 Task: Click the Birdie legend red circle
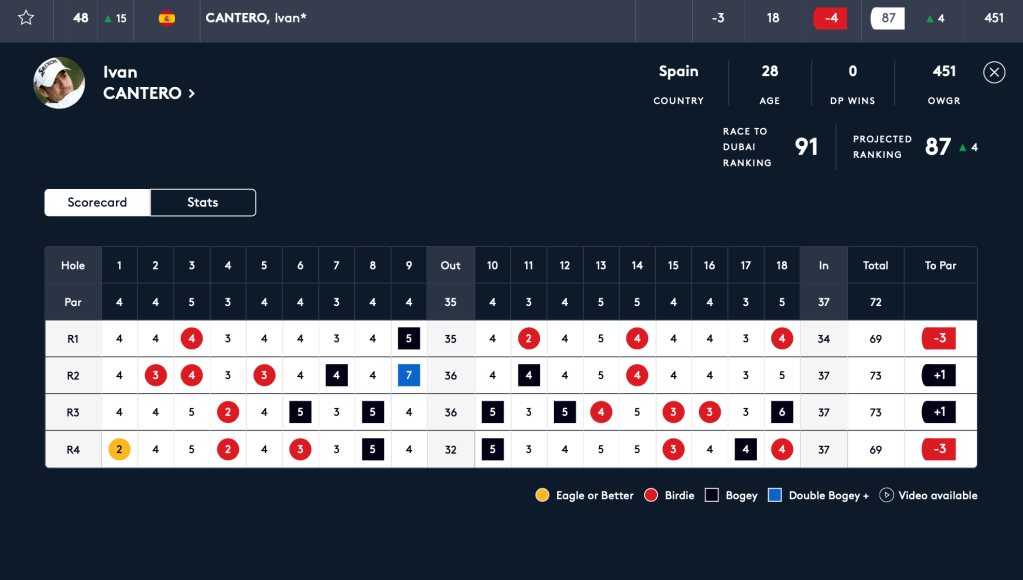coord(651,495)
